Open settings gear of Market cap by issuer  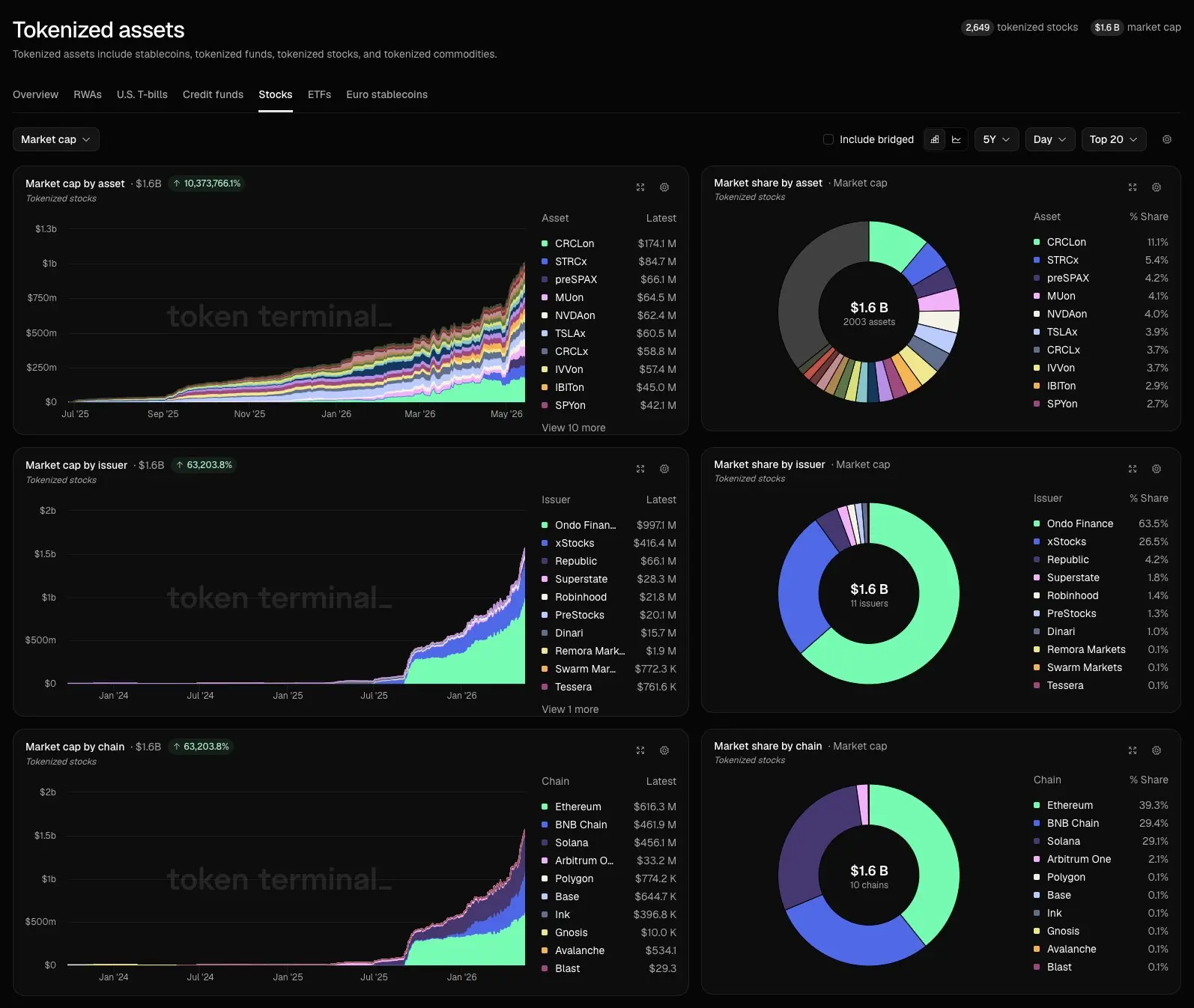[x=664, y=469]
